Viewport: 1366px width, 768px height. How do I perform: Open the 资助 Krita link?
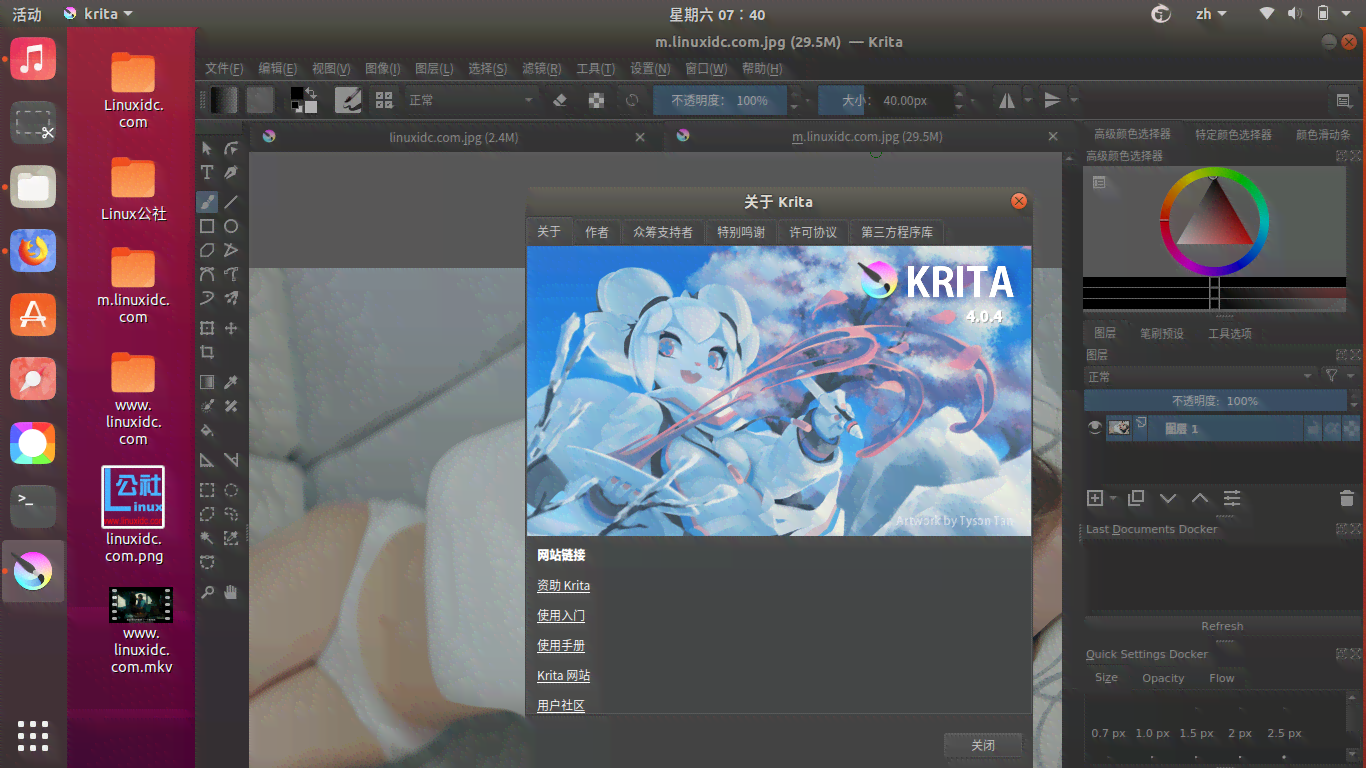click(x=563, y=586)
